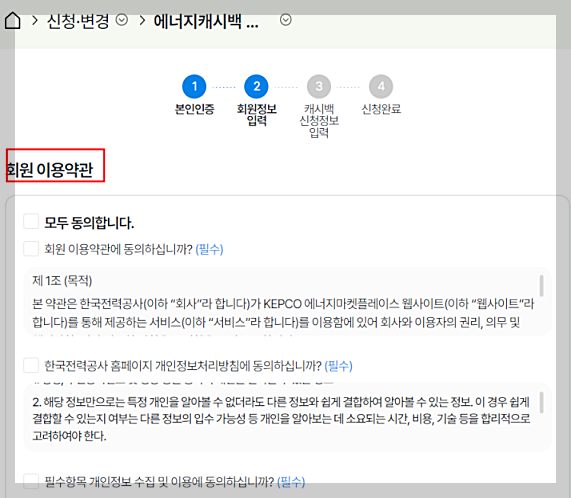Check 한국전력공사 홈페이지 개인정보처리방침 agreement checkbox
The width and height of the screenshot is (571, 498).
[x=31, y=365]
